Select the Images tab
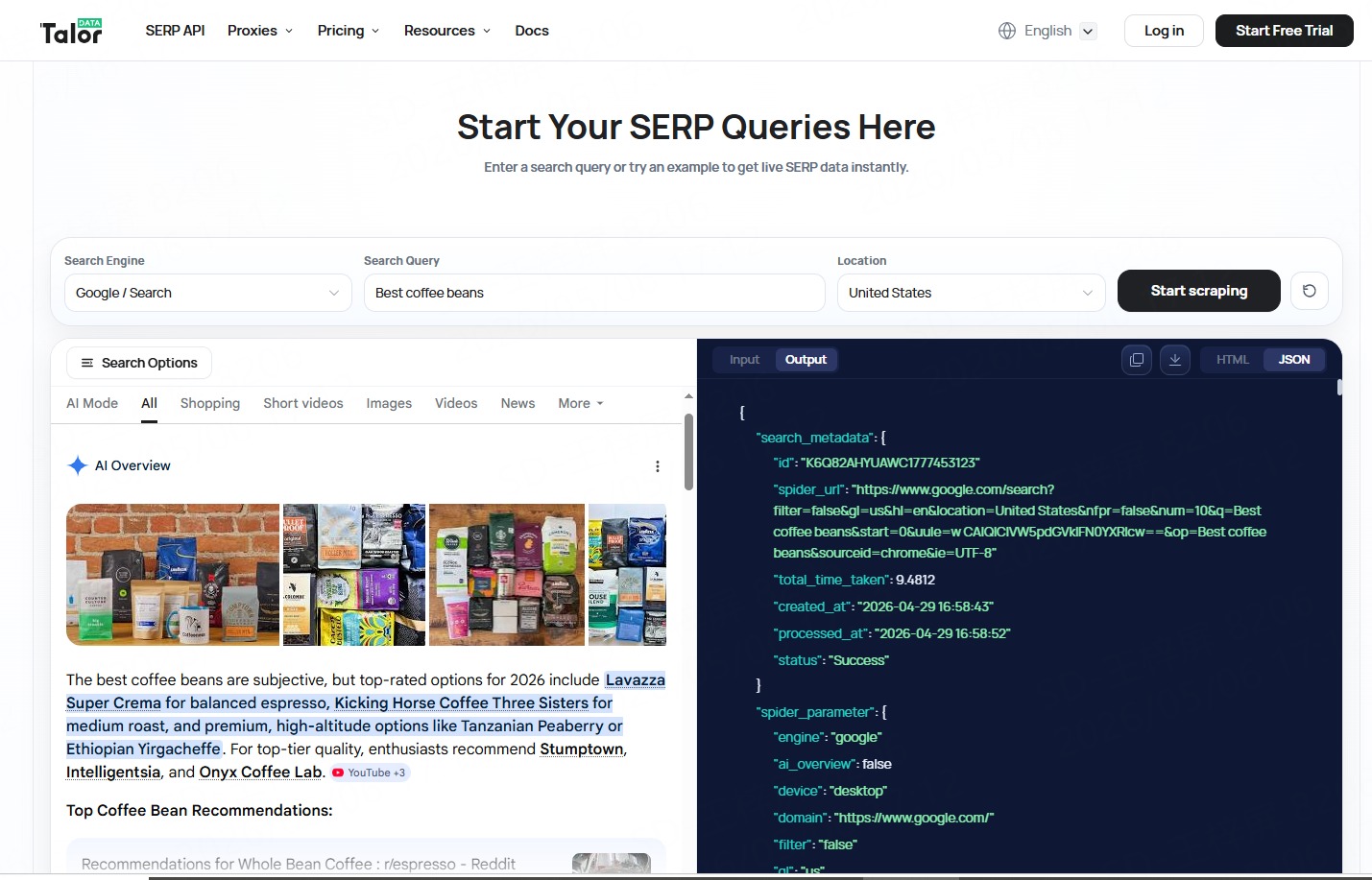Image resolution: width=1372 pixels, height=880 pixels. [389, 403]
